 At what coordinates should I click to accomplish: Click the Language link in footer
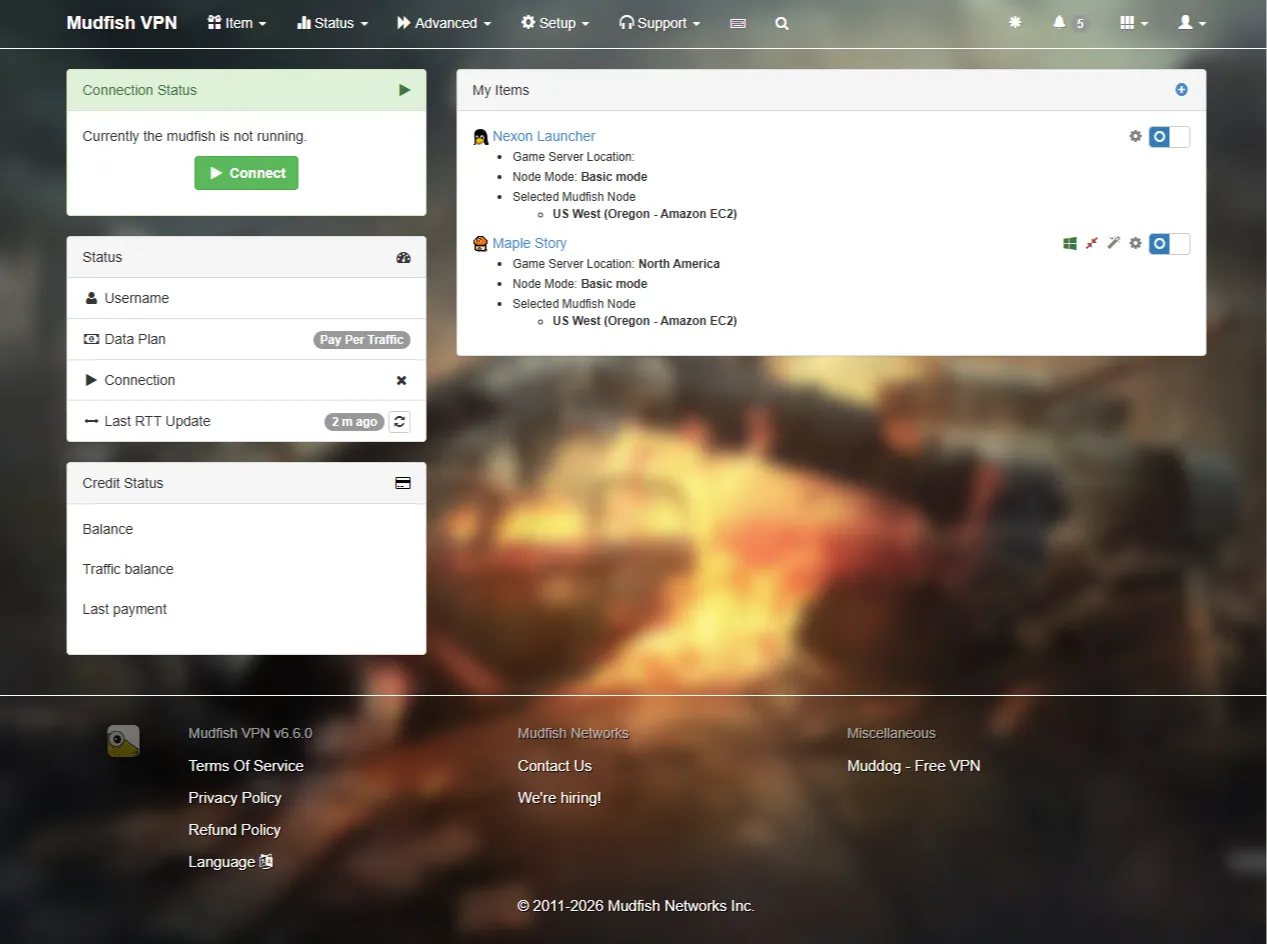pyautogui.click(x=231, y=862)
